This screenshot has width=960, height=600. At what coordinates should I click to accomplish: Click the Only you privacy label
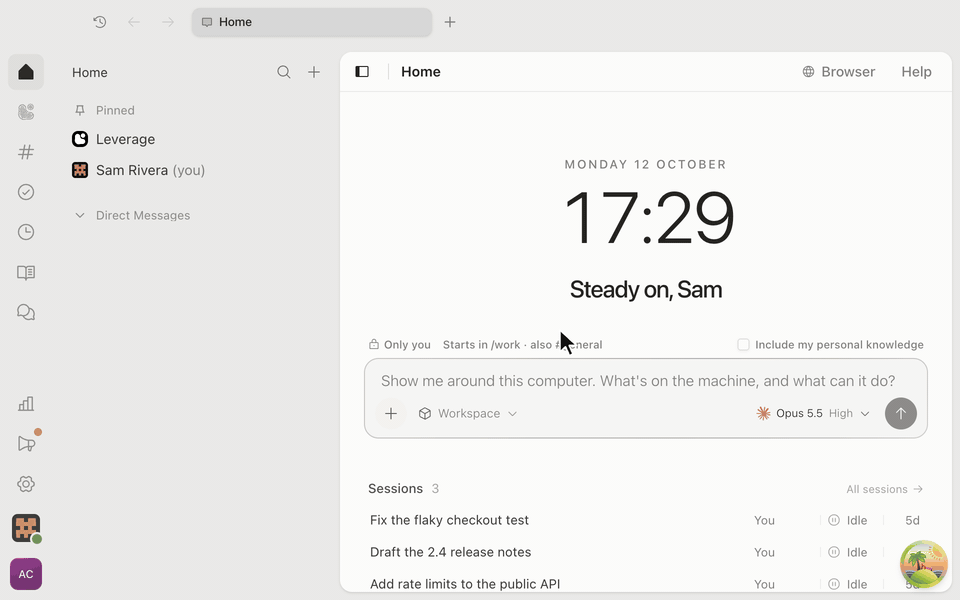(400, 345)
